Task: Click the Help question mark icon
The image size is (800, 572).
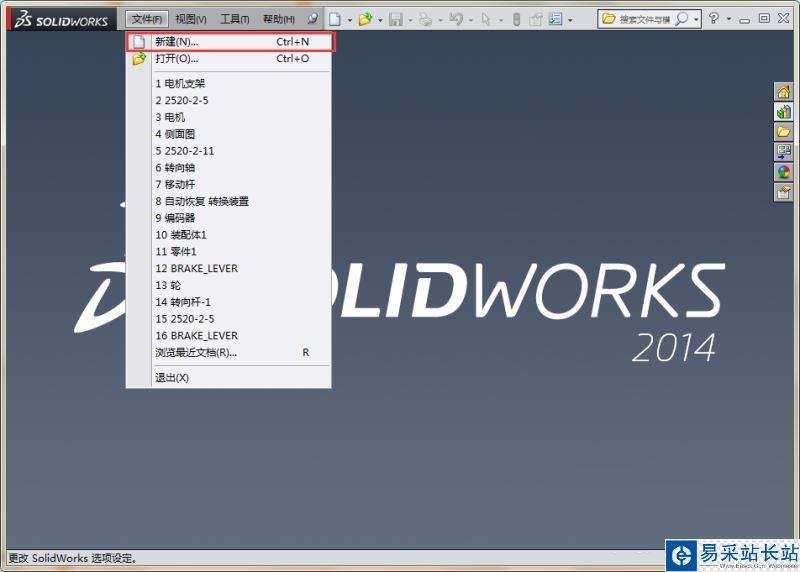Action: [714, 18]
